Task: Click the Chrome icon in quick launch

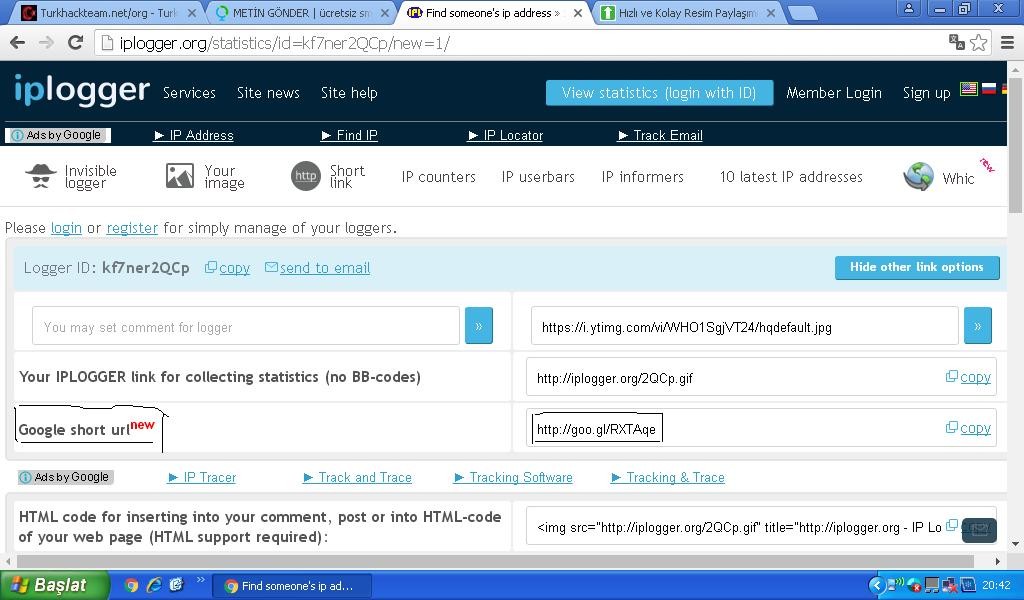Action: tap(131, 586)
